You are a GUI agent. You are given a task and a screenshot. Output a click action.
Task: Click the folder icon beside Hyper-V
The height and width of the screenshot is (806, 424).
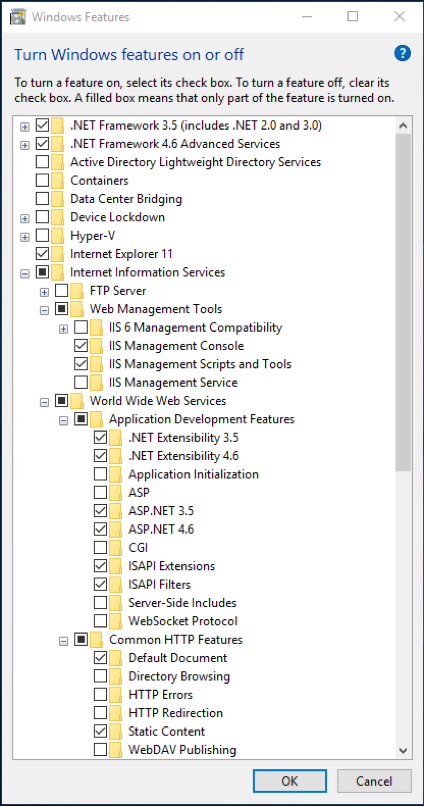tap(58, 235)
